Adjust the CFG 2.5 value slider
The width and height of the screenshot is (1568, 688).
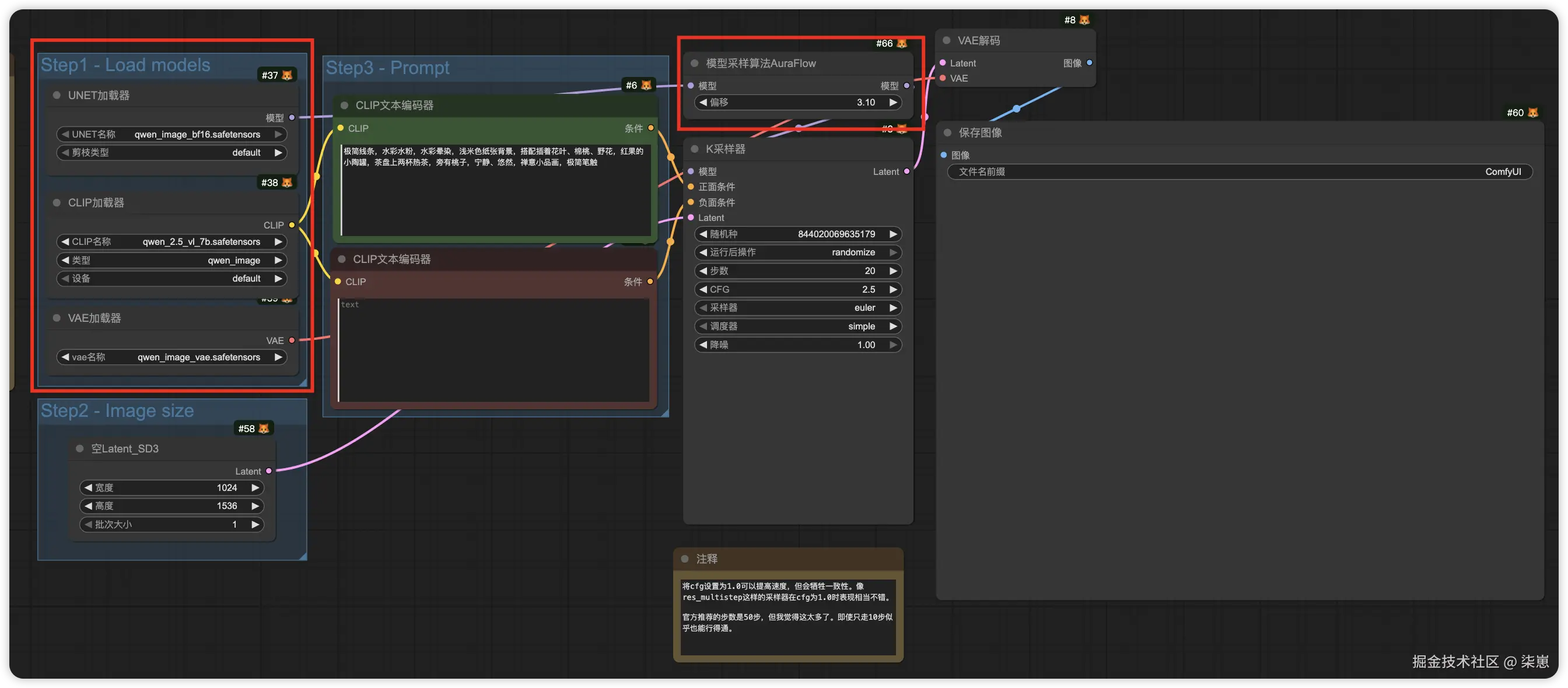click(797, 290)
